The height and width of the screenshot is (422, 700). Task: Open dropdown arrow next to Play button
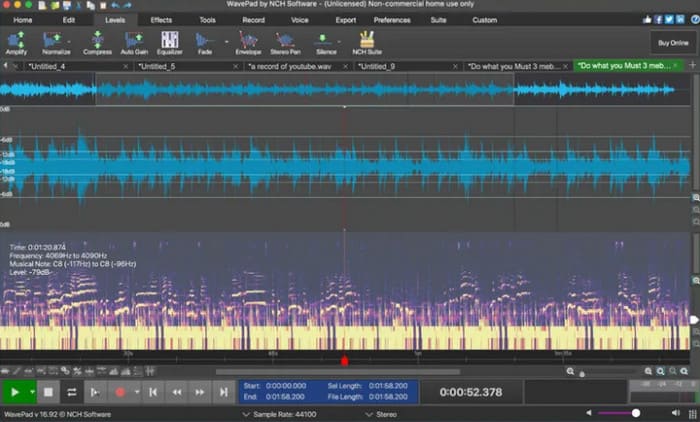coord(32,392)
